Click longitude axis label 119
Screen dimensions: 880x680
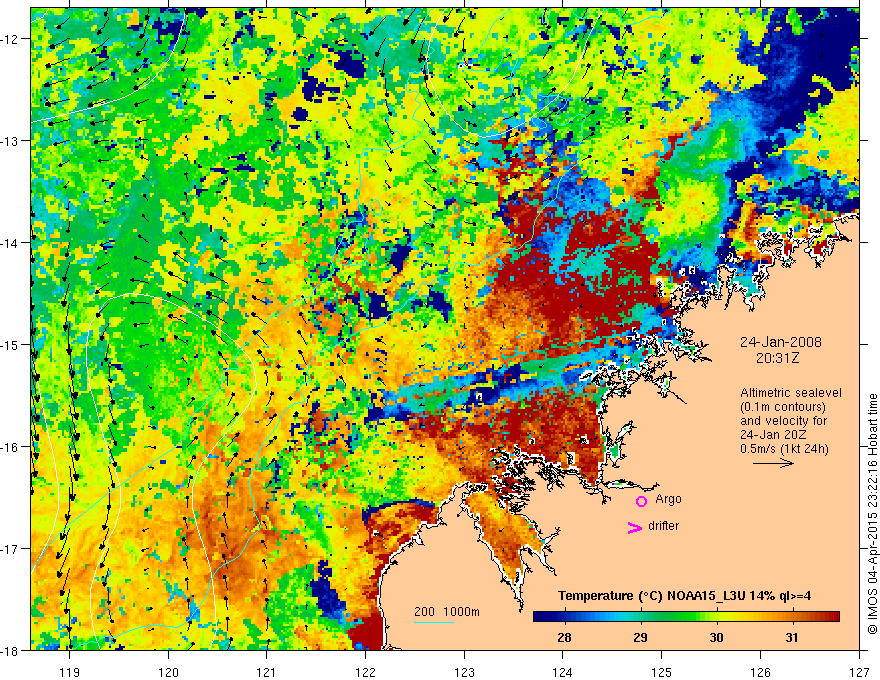69,672
